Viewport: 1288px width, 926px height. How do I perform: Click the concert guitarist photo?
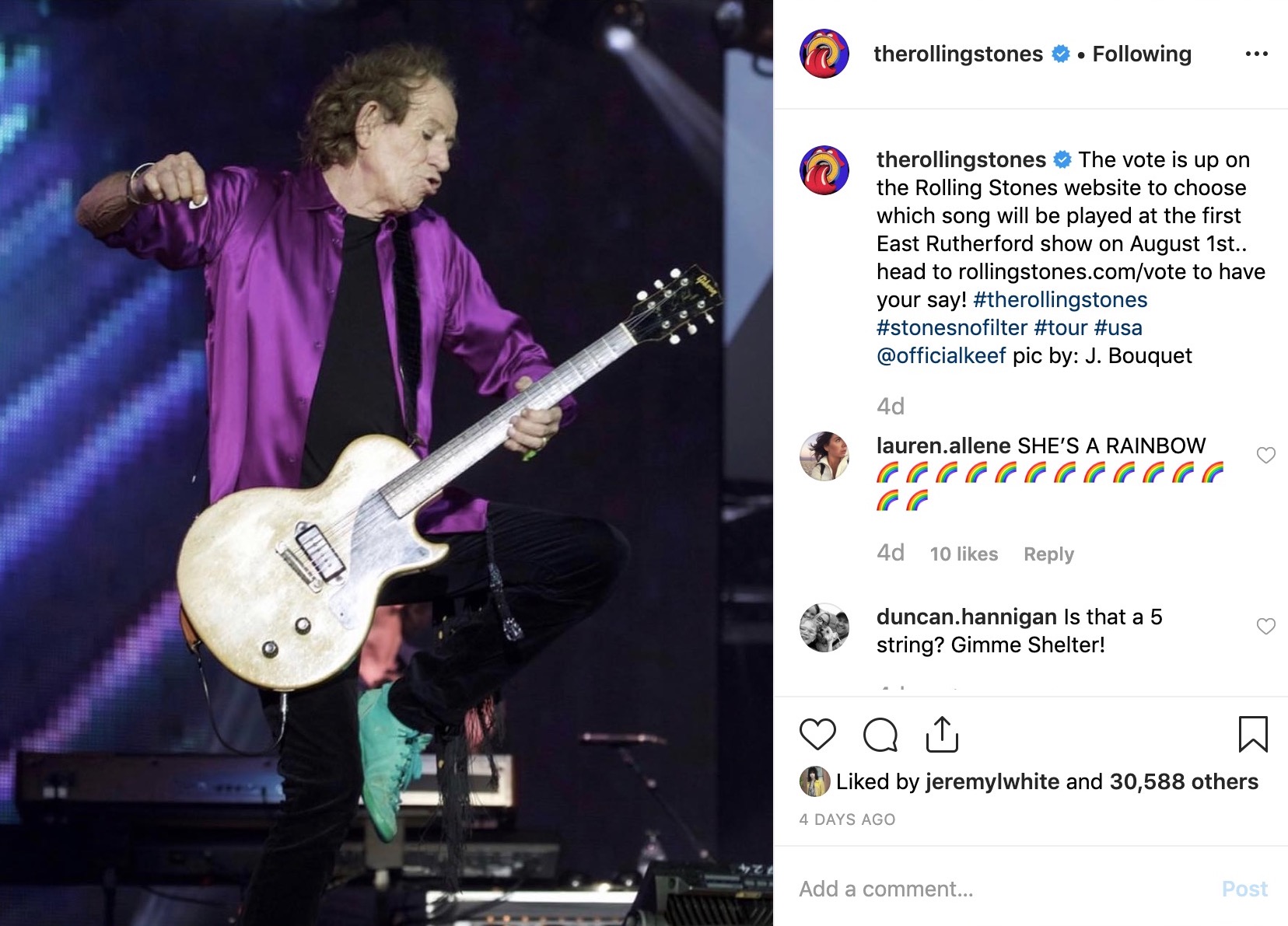point(387,463)
